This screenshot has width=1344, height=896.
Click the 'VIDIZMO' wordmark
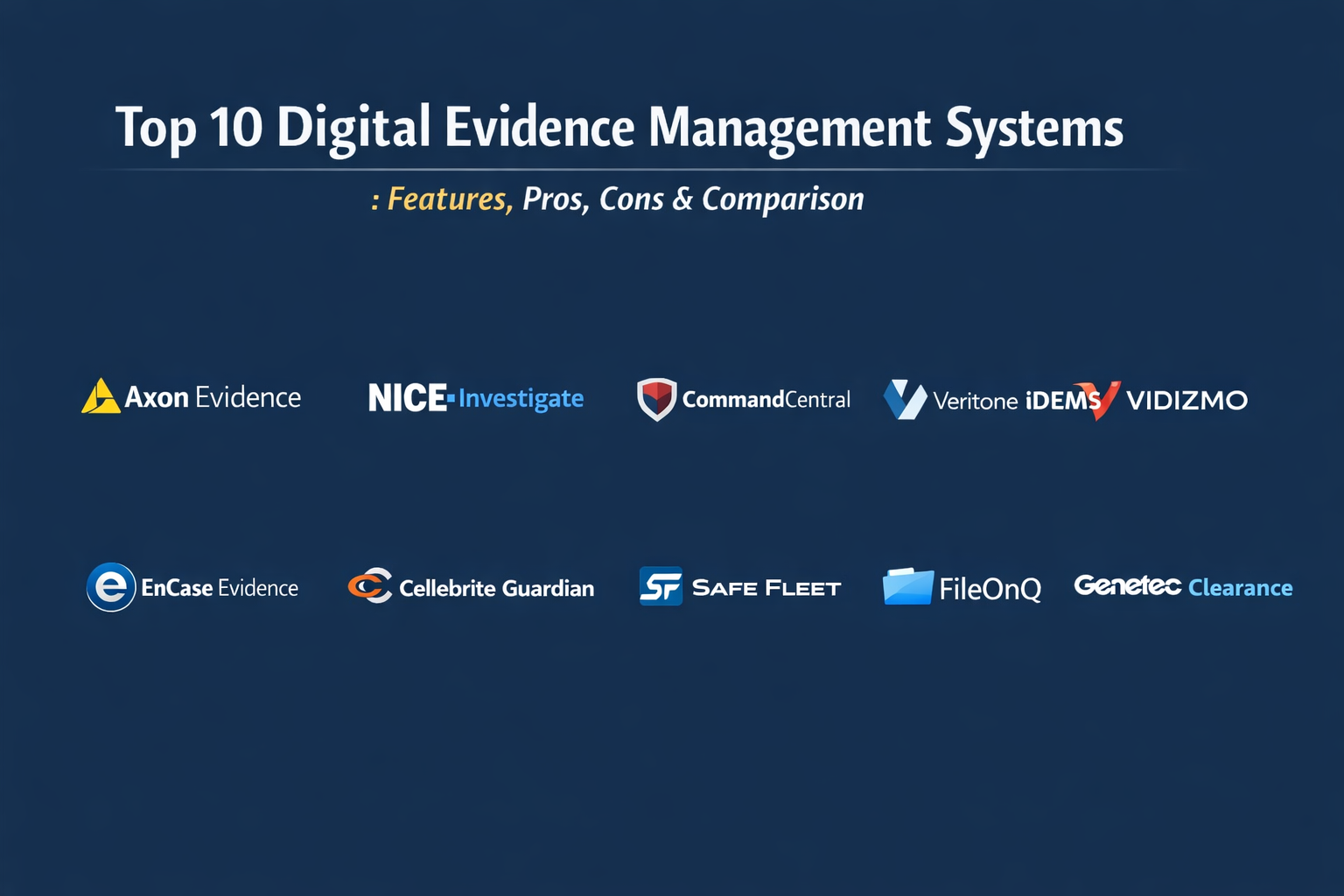pos(1186,401)
